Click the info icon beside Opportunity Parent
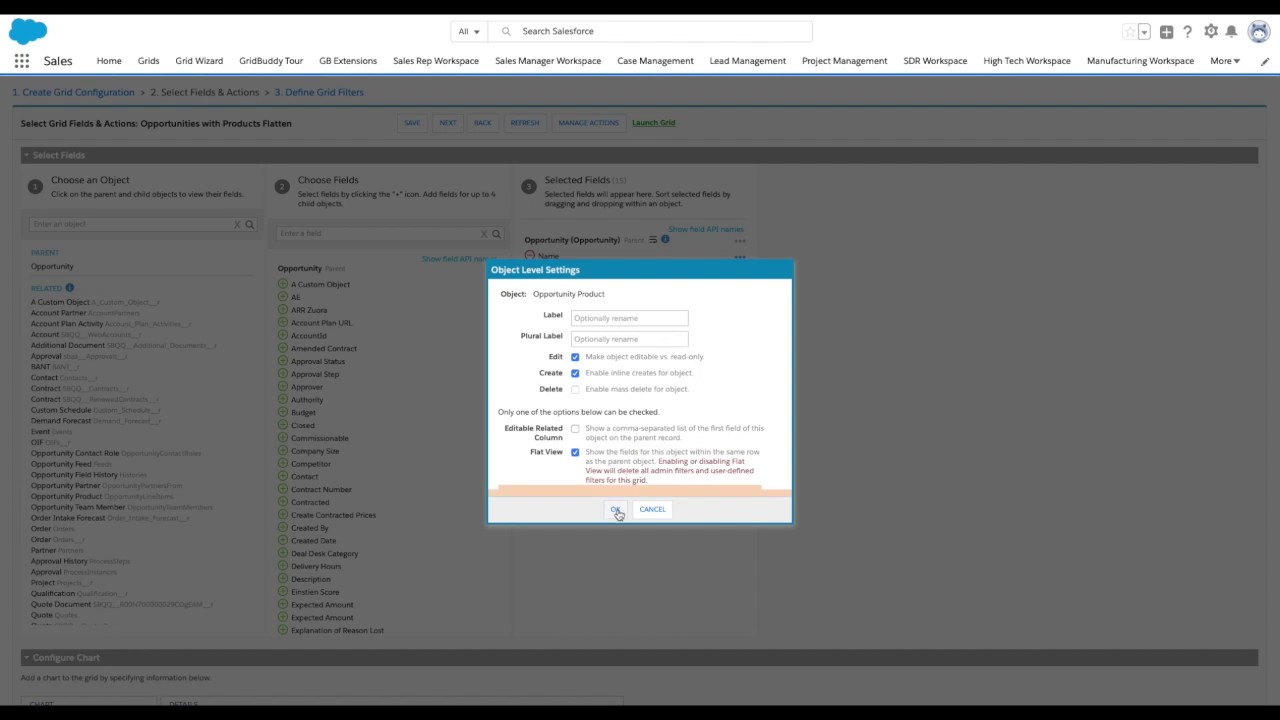This screenshot has height=720, width=1280. (x=665, y=240)
